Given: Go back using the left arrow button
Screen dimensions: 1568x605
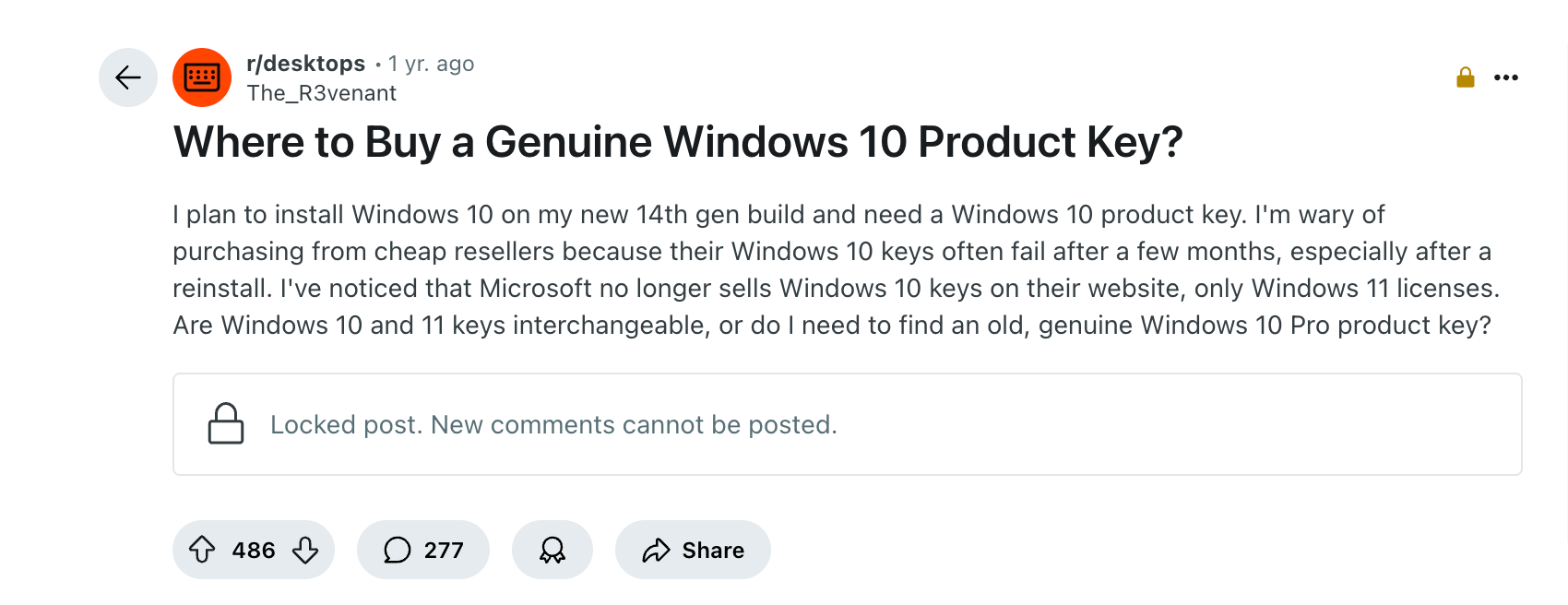Looking at the screenshot, I should (128, 77).
